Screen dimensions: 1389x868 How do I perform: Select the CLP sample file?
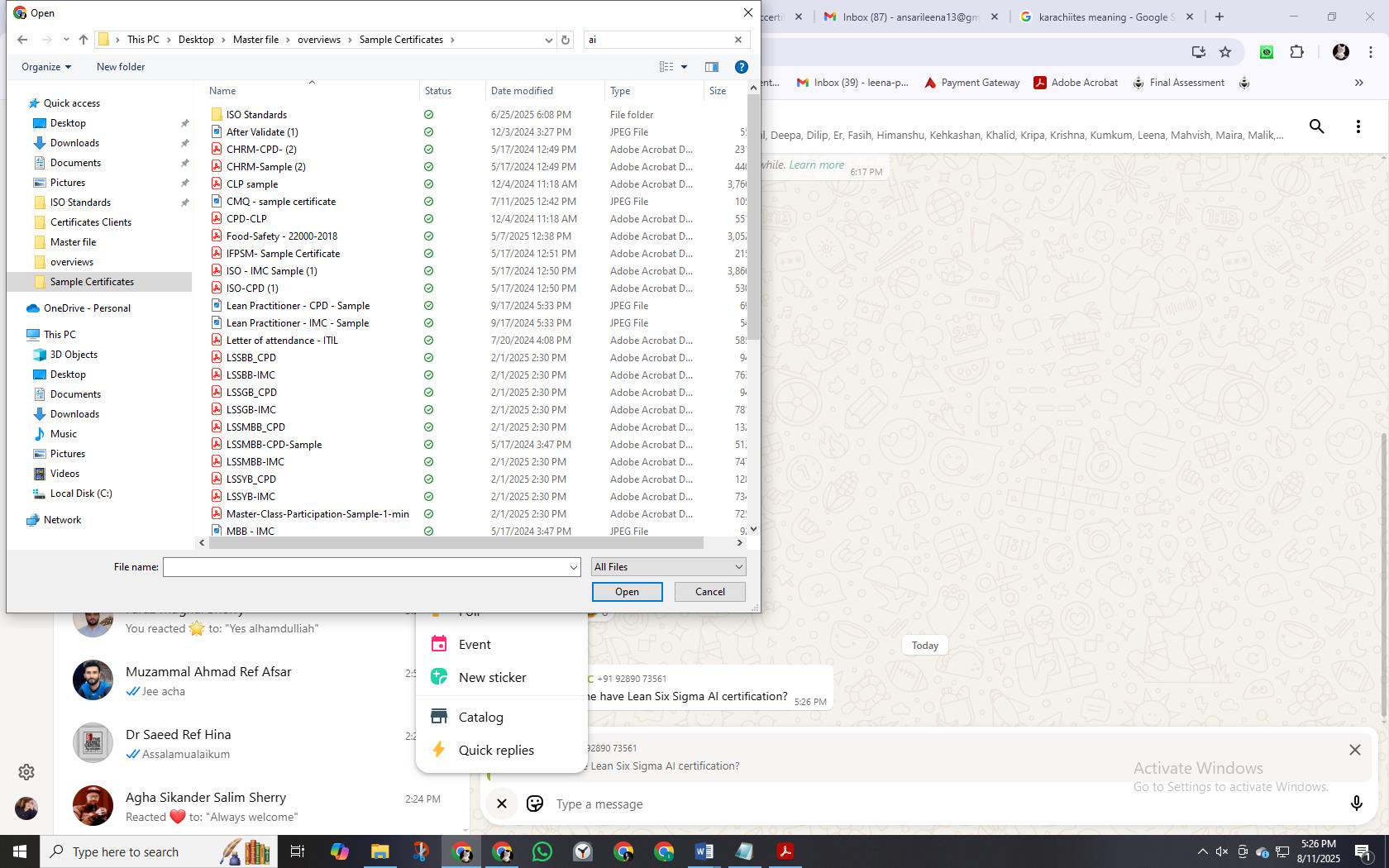(252, 184)
